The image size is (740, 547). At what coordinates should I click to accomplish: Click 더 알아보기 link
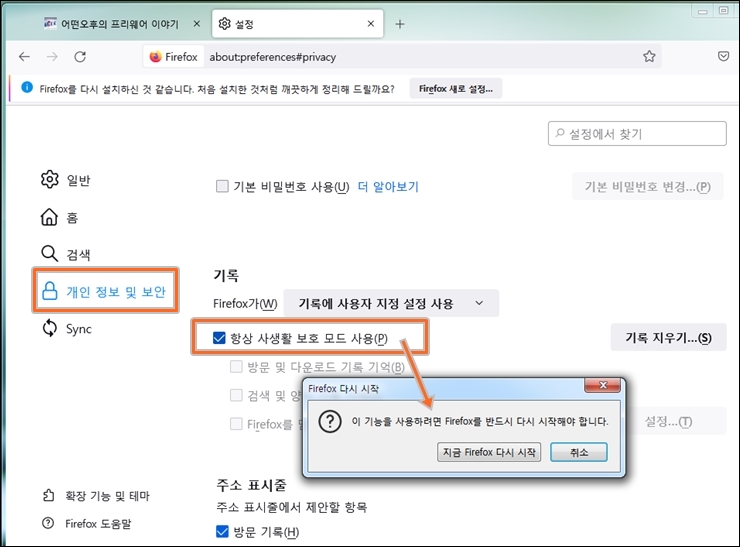(x=388, y=187)
